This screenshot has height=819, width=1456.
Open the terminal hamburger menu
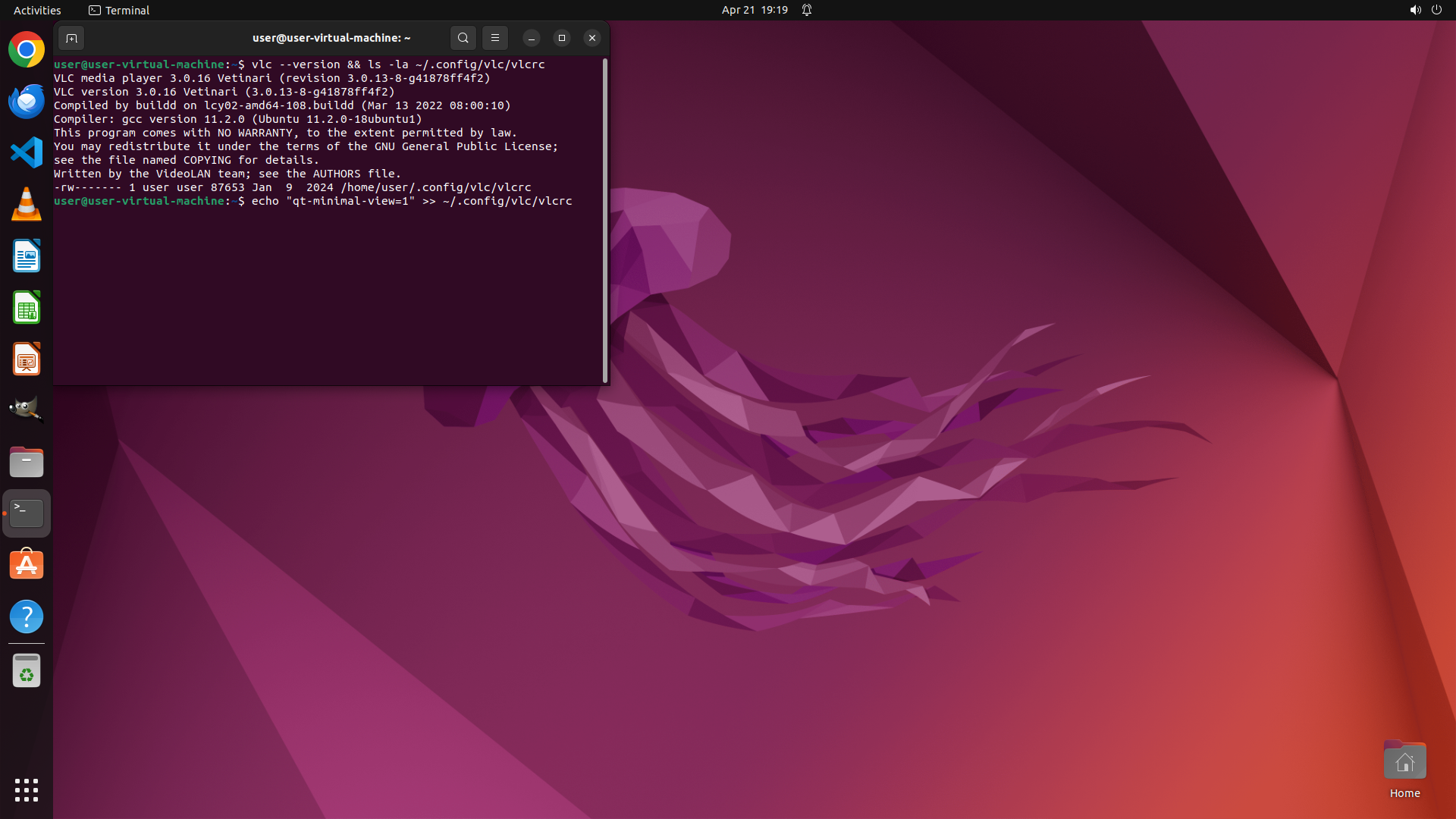(x=495, y=38)
